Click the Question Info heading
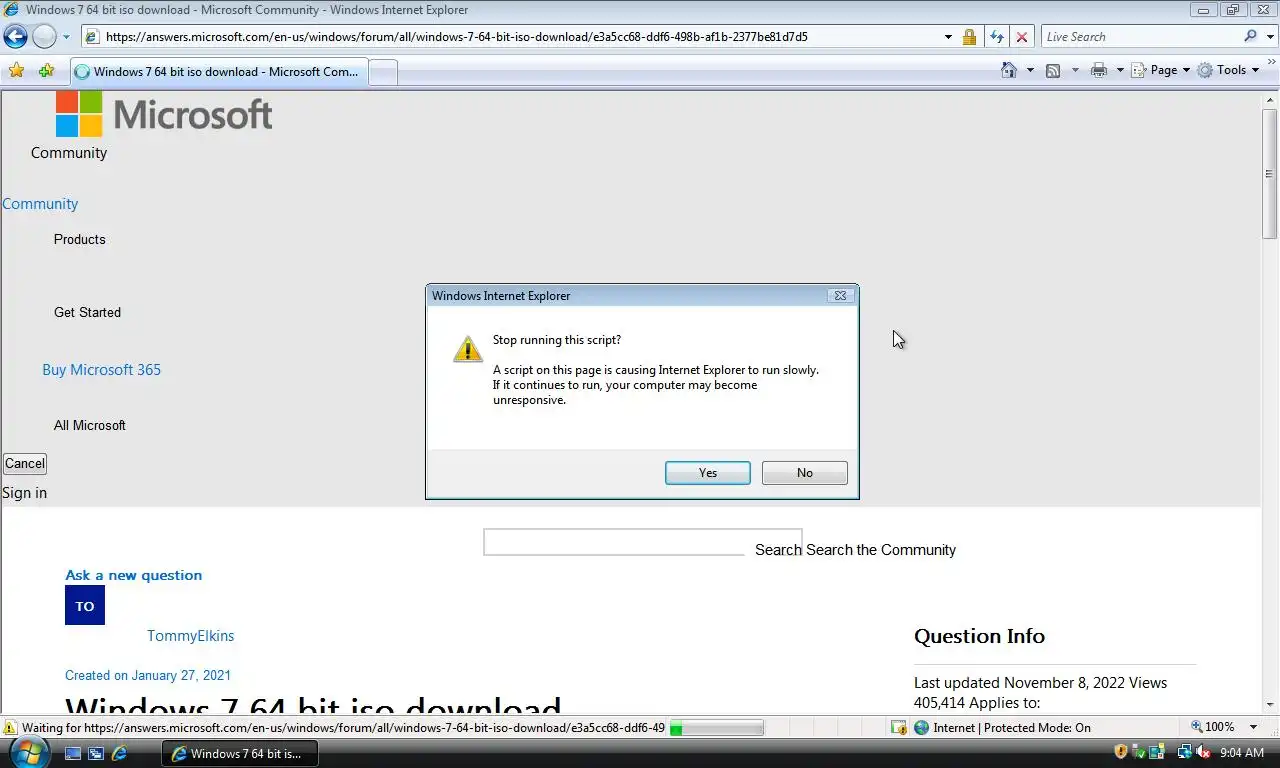Screen dimensions: 1280x768 pyautogui.click(x=979, y=636)
